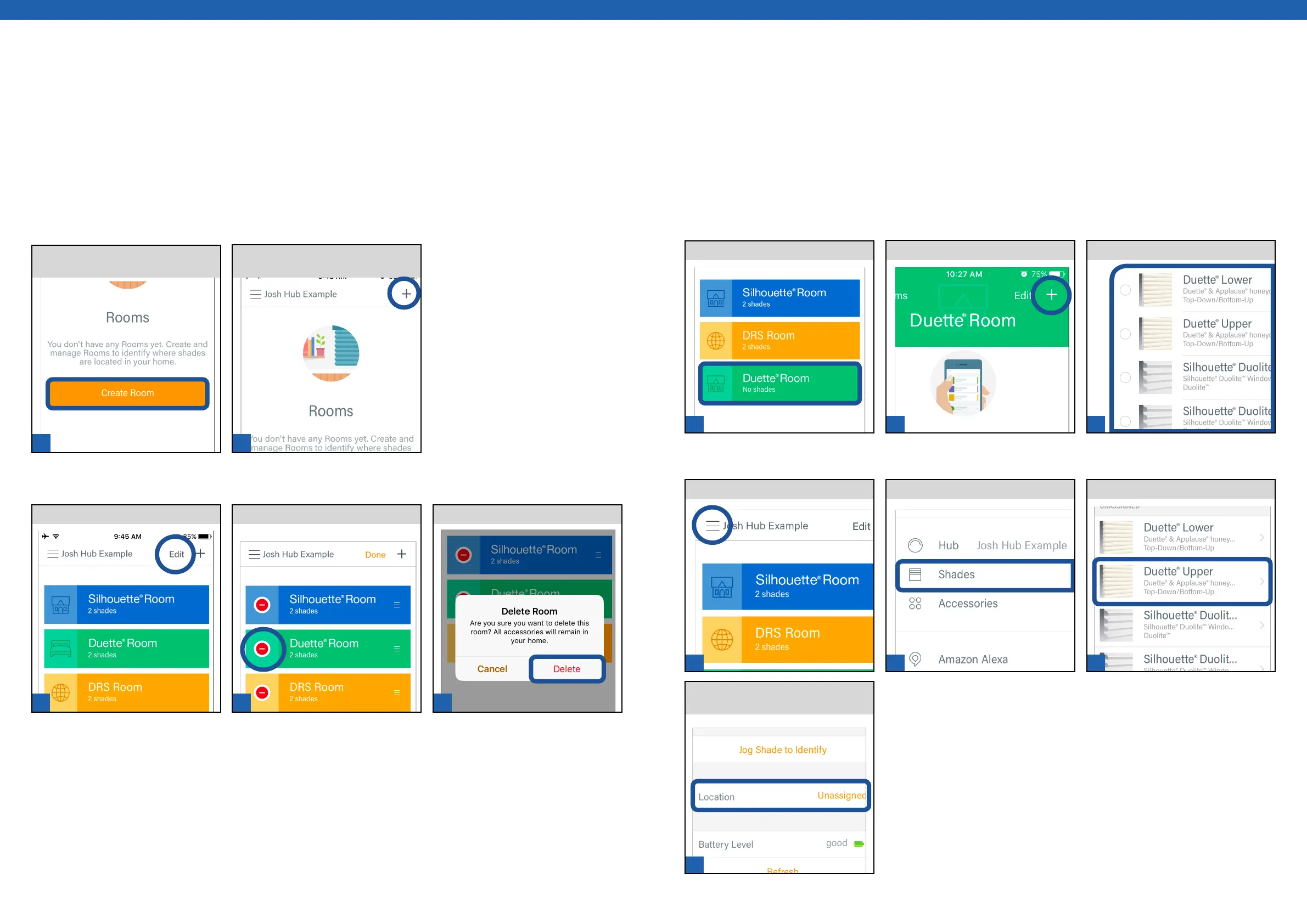The height and width of the screenshot is (924, 1307).
Task: Expand the Duette Upper chevron in the Unassigned list
Action: click(x=1262, y=582)
